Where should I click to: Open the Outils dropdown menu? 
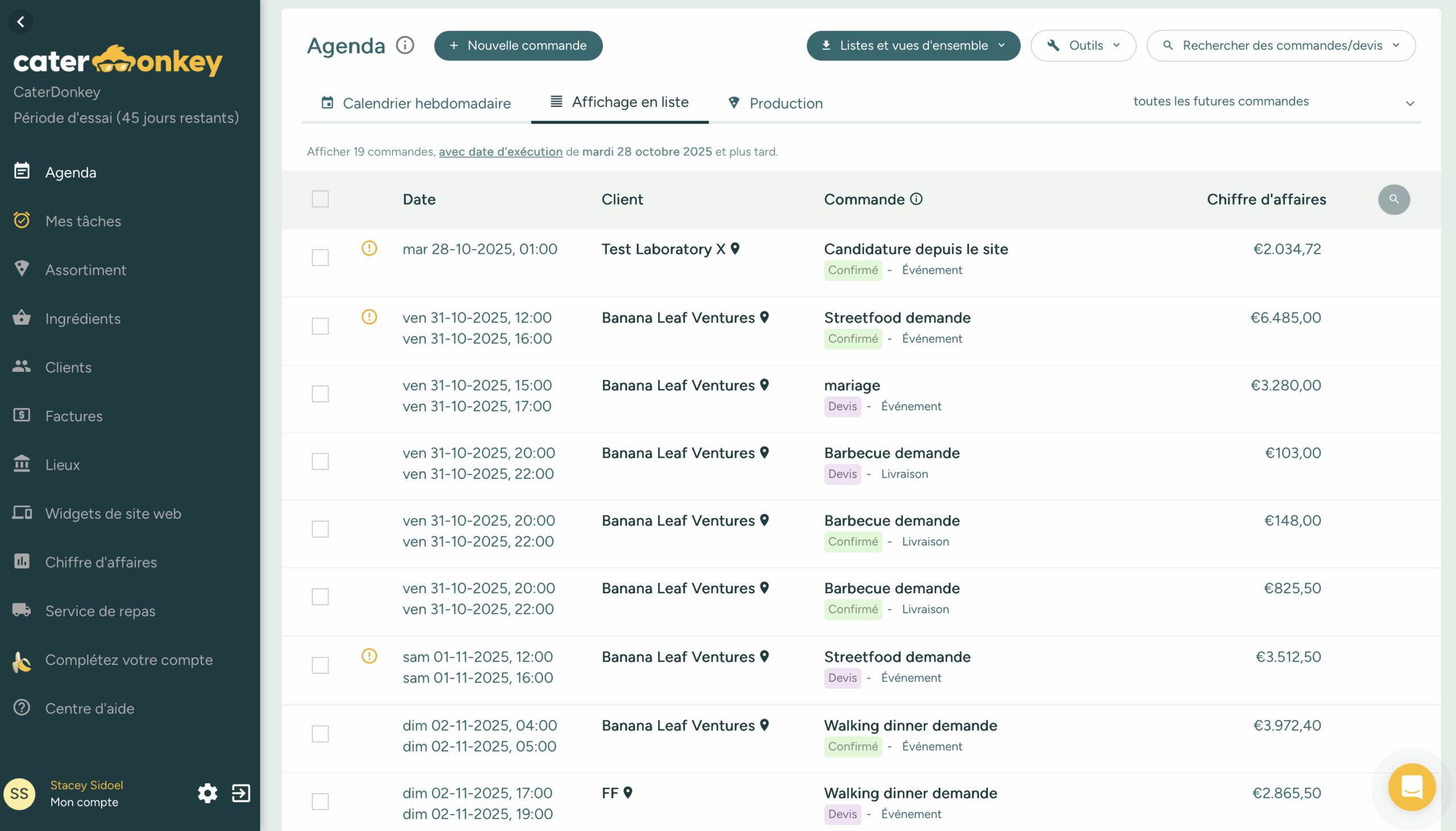click(1083, 46)
